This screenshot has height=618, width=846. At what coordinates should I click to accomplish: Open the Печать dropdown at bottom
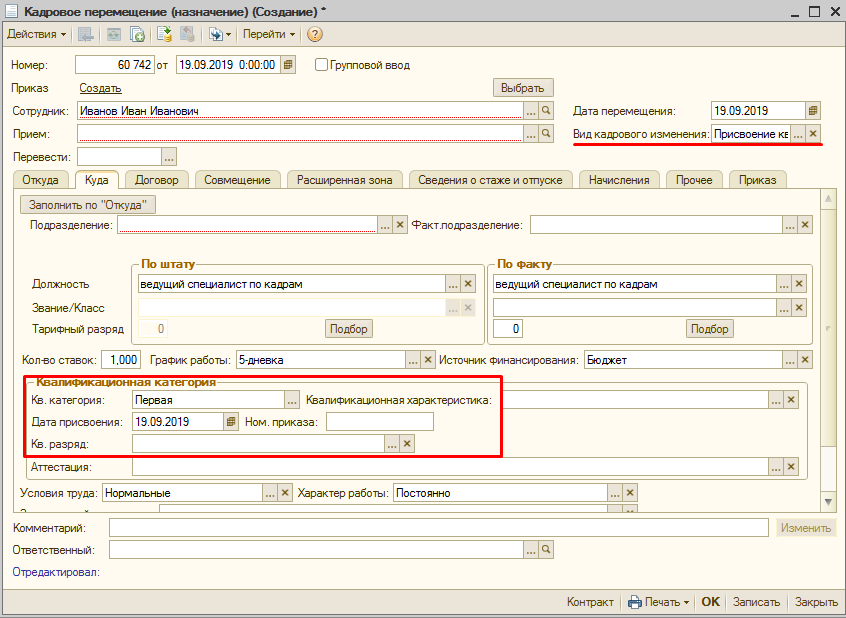[x=659, y=602]
